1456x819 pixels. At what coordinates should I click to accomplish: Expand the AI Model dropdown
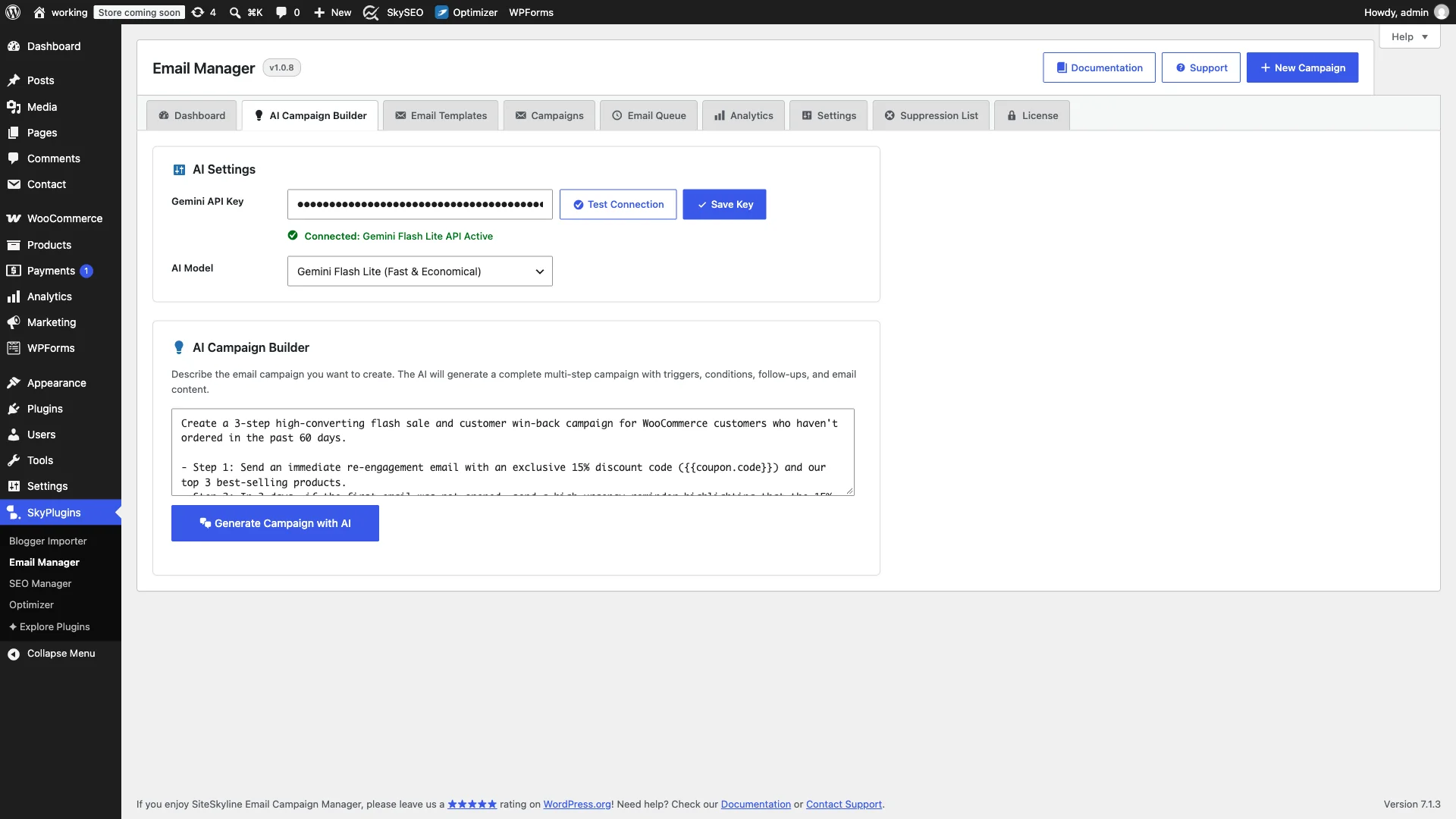(419, 271)
